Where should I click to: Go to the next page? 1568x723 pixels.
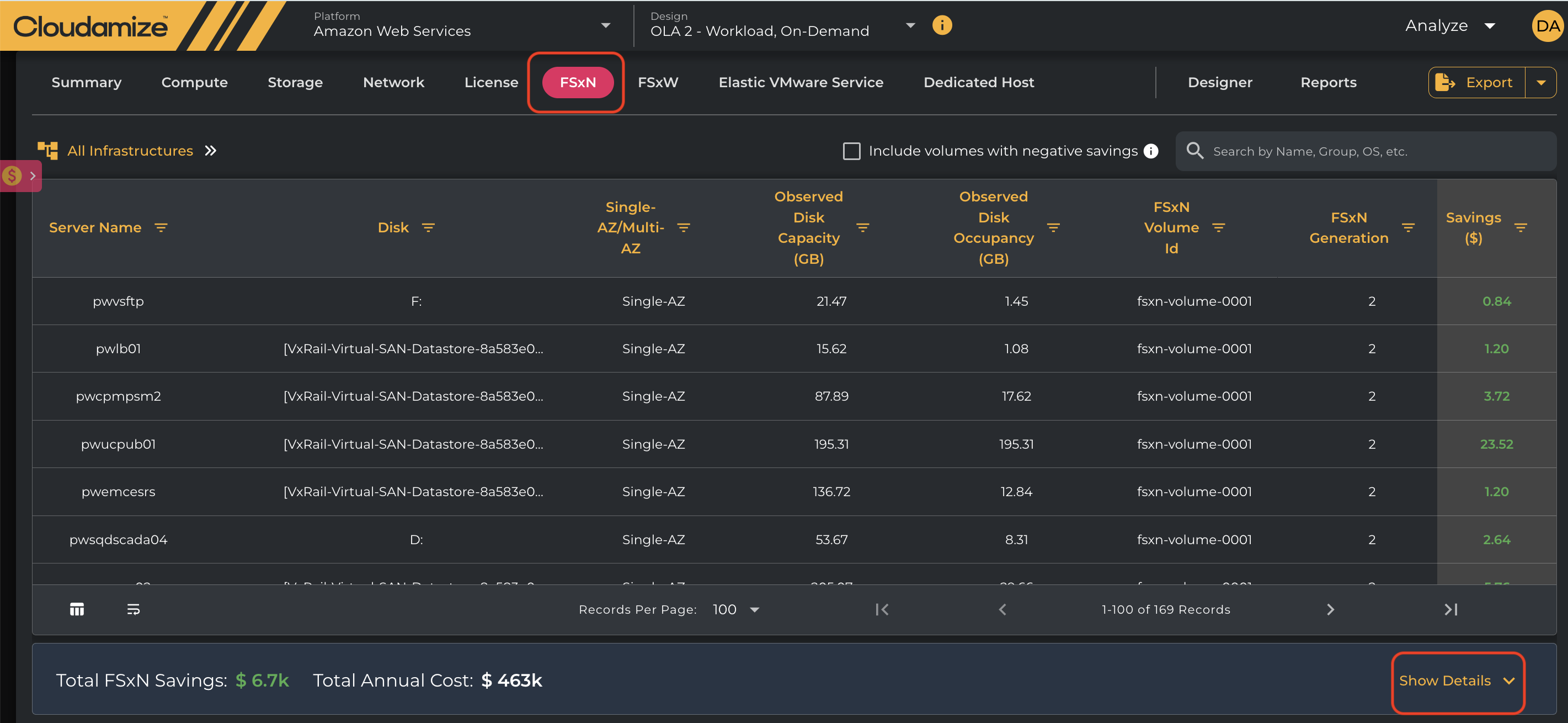(x=1330, y=609)
